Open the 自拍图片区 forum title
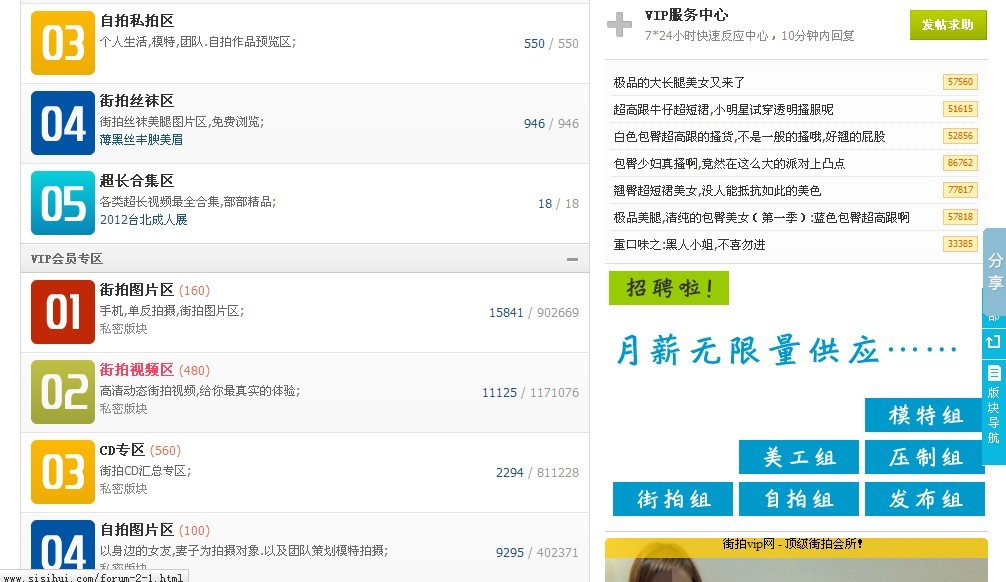 (137, 530)
